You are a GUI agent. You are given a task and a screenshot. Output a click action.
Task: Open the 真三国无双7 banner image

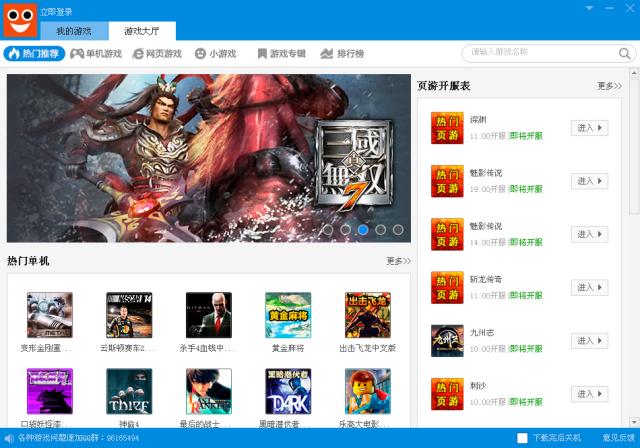209,158
